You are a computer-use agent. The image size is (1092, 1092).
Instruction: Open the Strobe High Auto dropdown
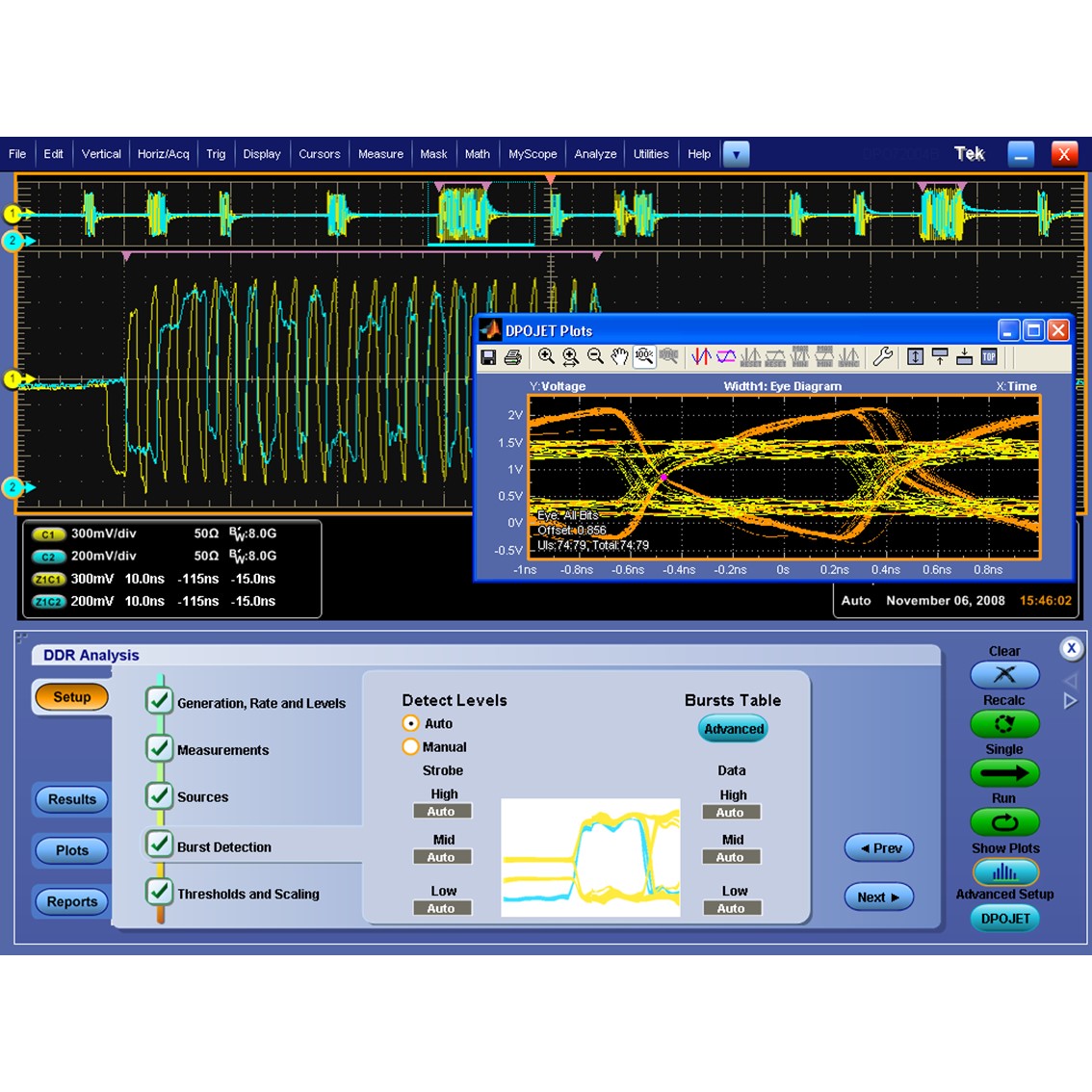point(442,811)
